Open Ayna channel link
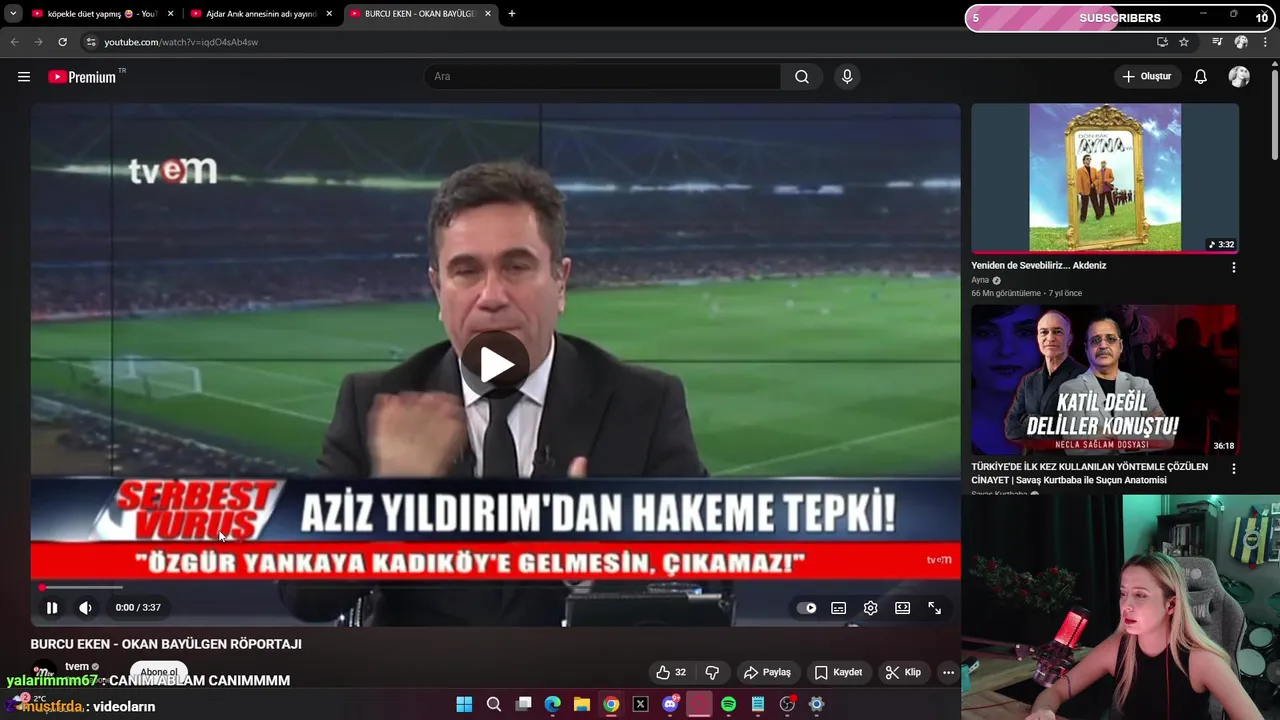This screenshot has width=1280, height=720. (x=980, y=280)
